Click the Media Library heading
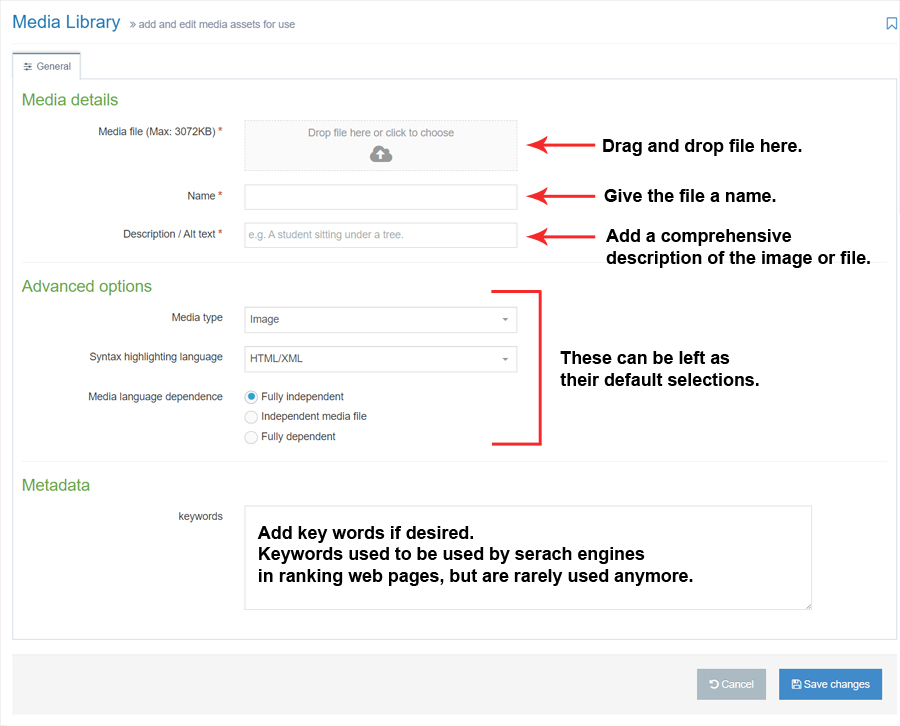 coord(67,22)
